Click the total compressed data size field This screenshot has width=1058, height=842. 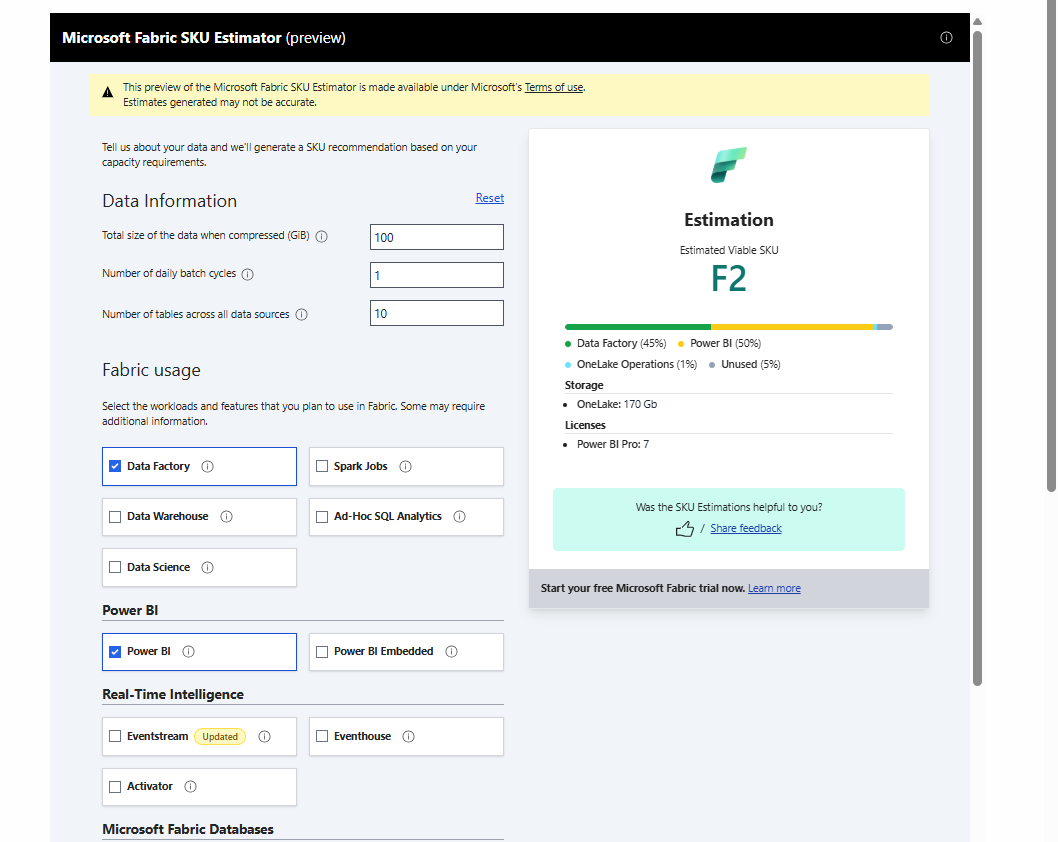436,237
